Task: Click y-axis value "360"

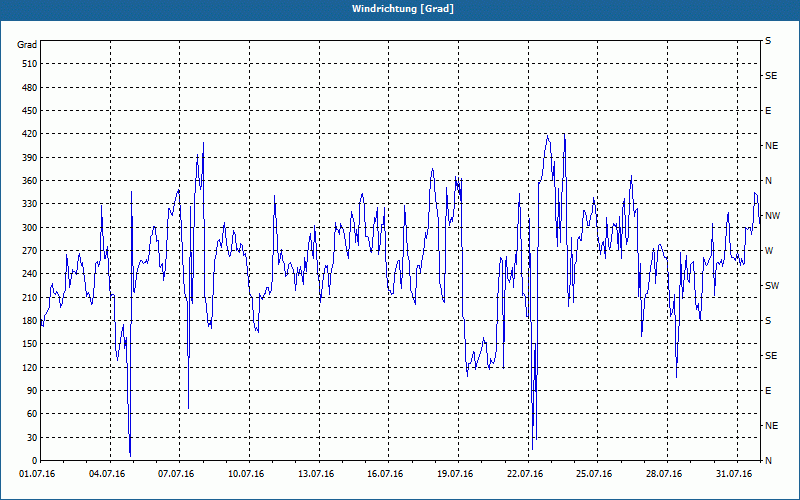Action: tap(30, 181)
